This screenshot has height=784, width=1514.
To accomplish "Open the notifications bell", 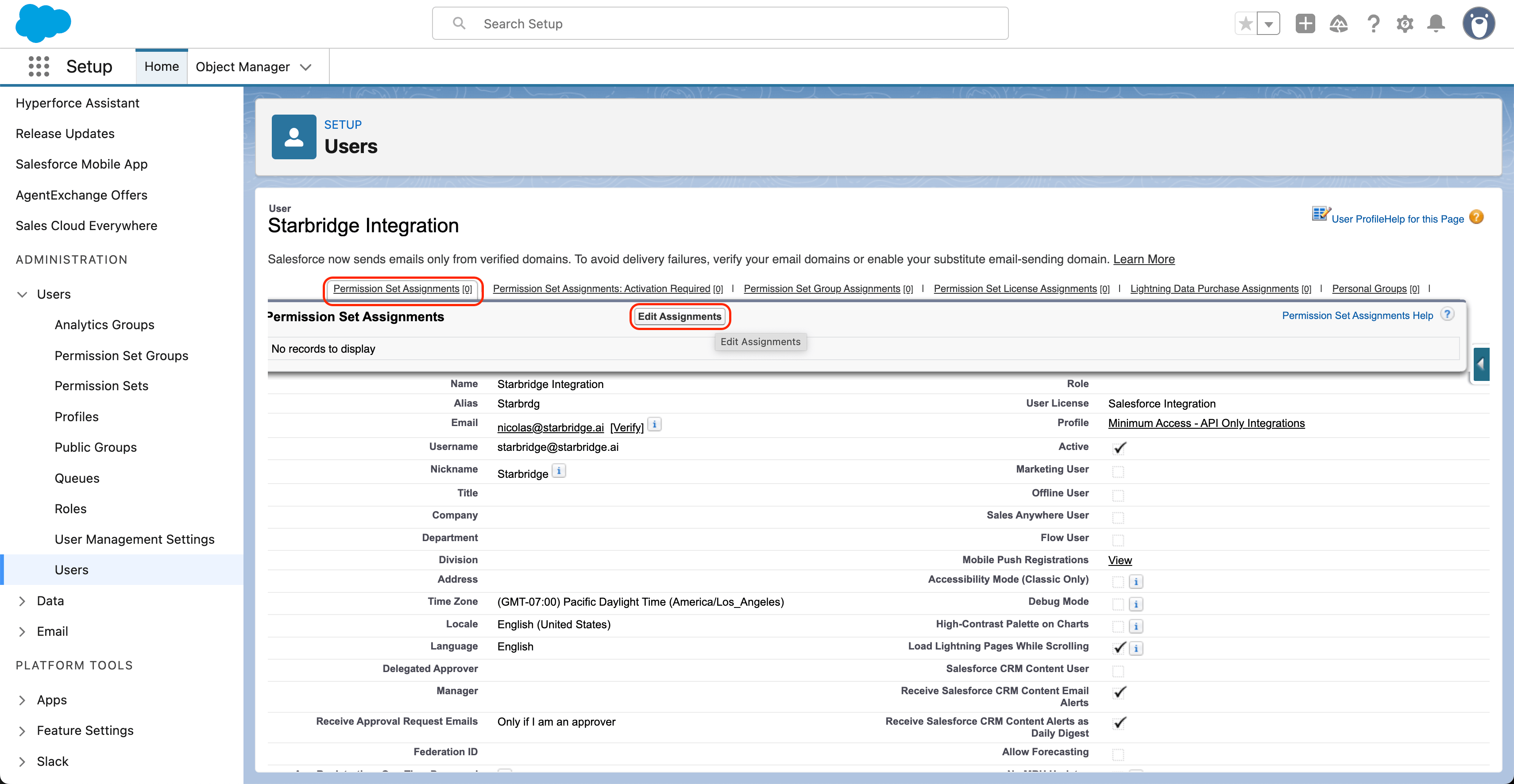I will pyautogui.click(x=1437, y=23).
